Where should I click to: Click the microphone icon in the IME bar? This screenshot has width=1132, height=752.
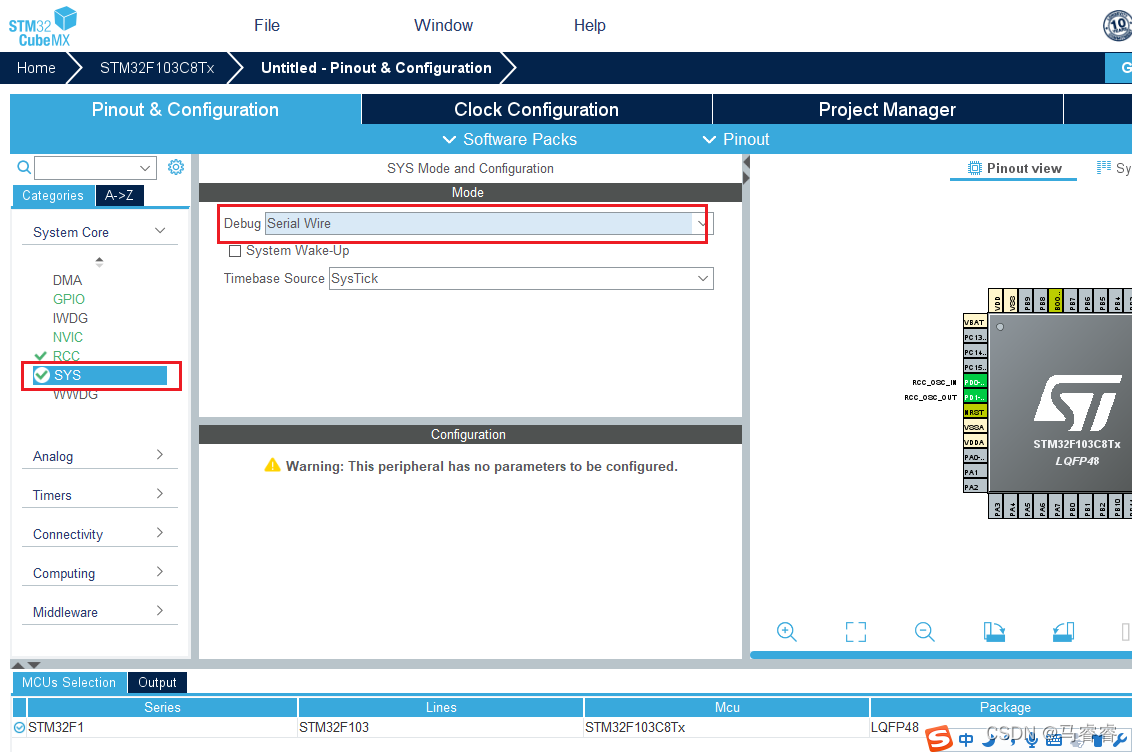click(1032, 739)
